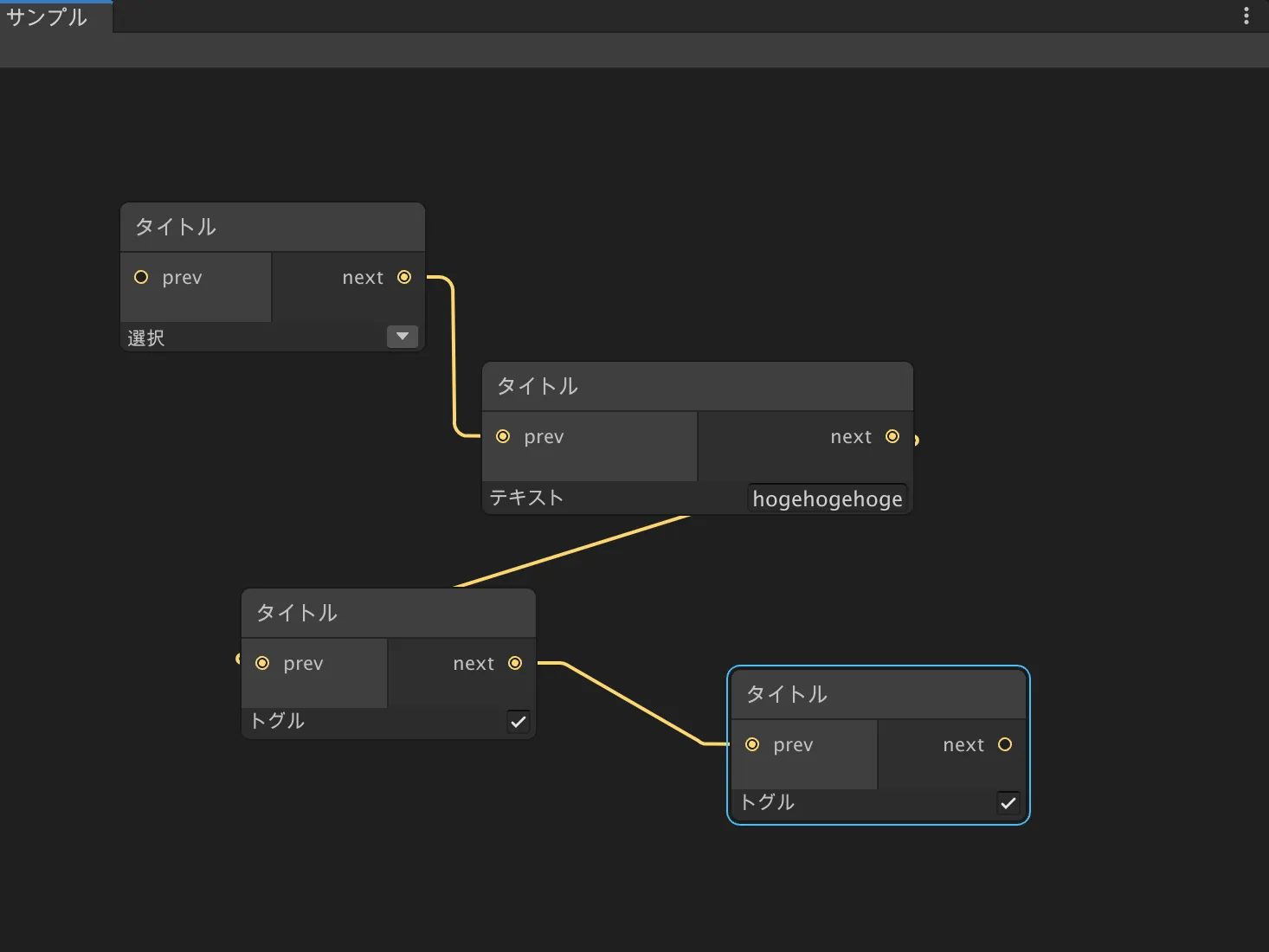This screenshot has height=952, width=1269.
Task: Click next port of the unselected トグル node
Action: 515,664
